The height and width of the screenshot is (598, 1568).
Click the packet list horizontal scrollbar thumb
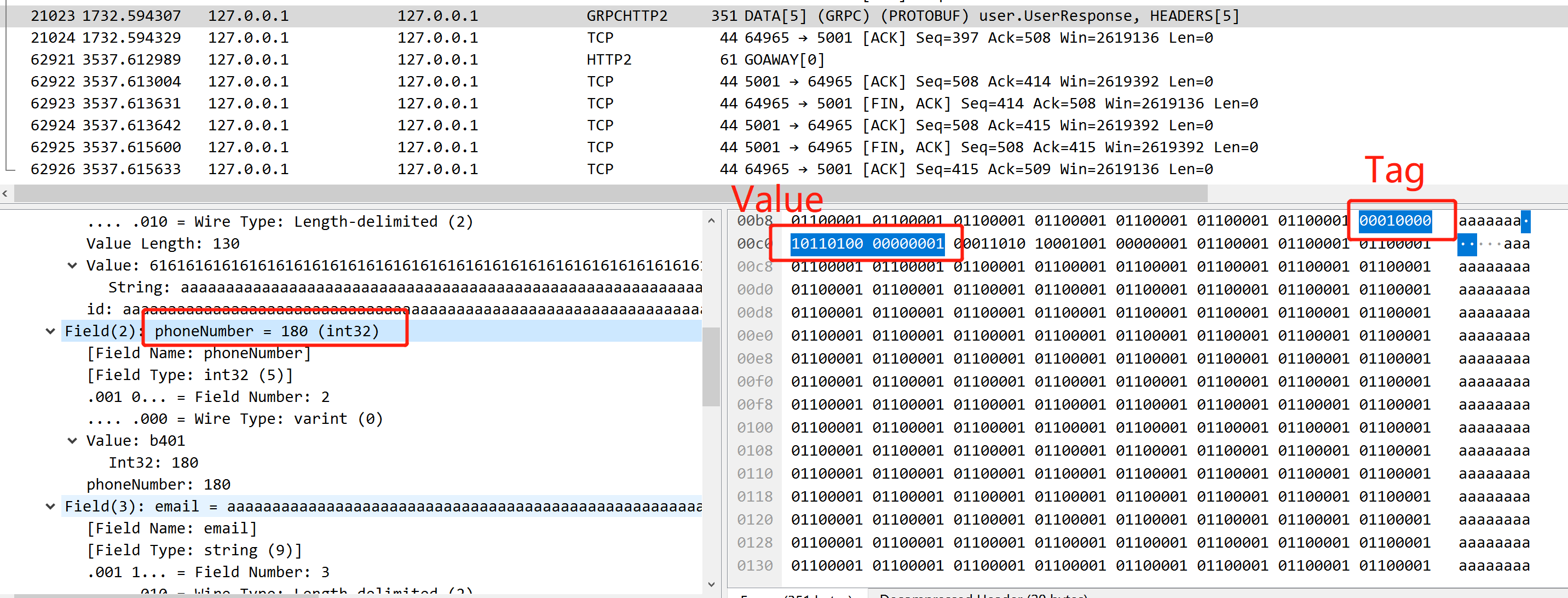click(x=610, y=194)
